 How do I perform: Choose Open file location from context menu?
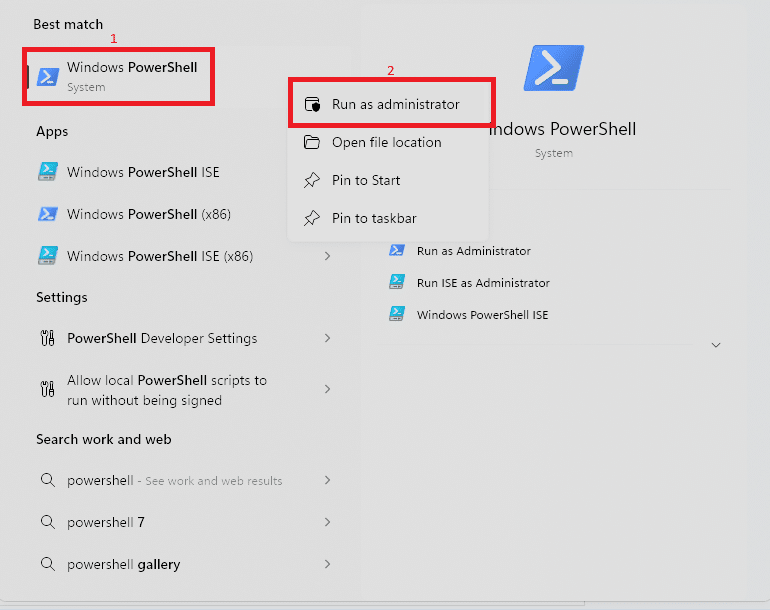click(x=386, y=142)
